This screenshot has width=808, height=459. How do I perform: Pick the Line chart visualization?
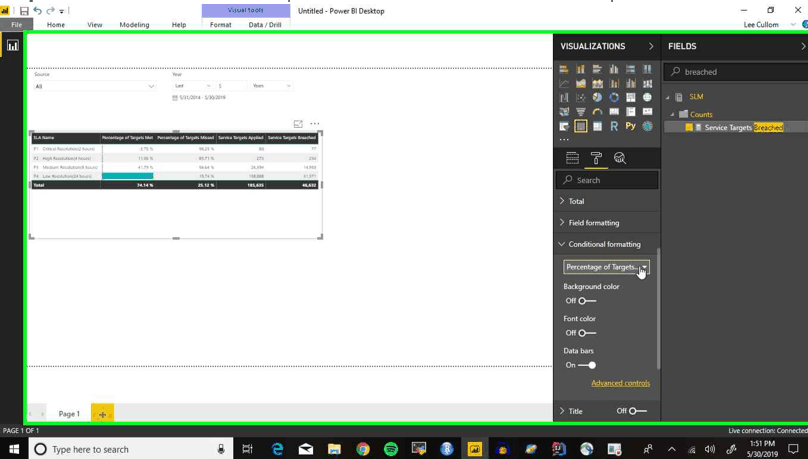point(564,83)
